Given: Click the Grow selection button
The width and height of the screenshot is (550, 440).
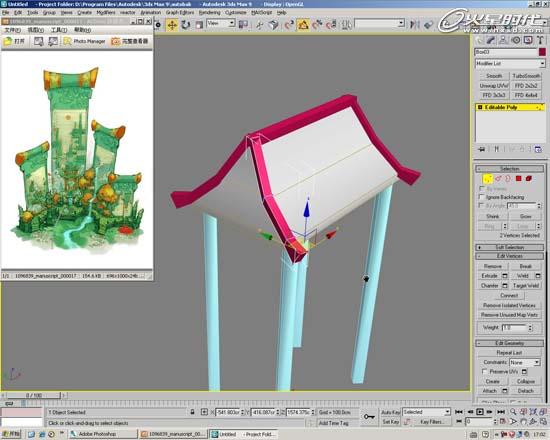Looking at the screenshot, I should (x=525, y=216).
